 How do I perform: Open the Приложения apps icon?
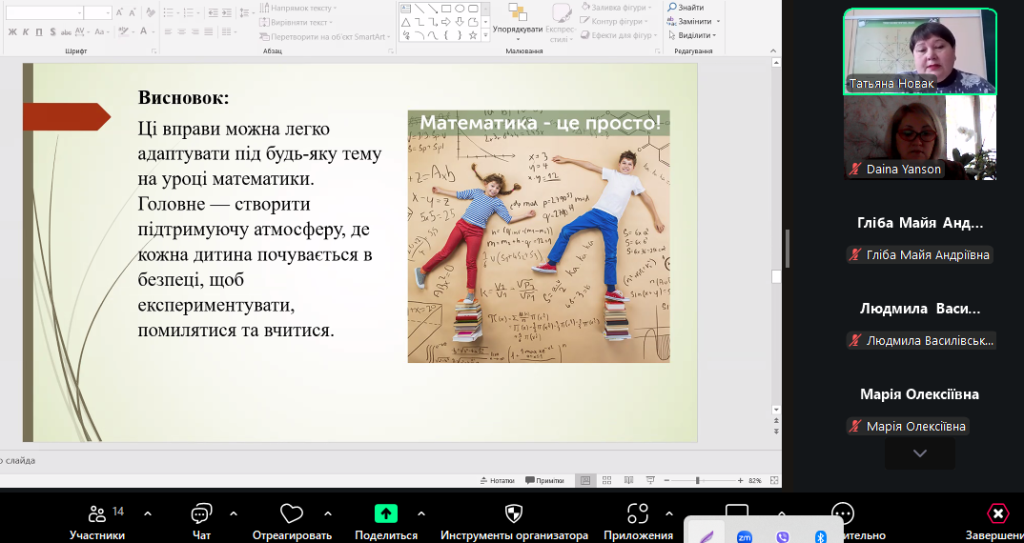[637, 514]
